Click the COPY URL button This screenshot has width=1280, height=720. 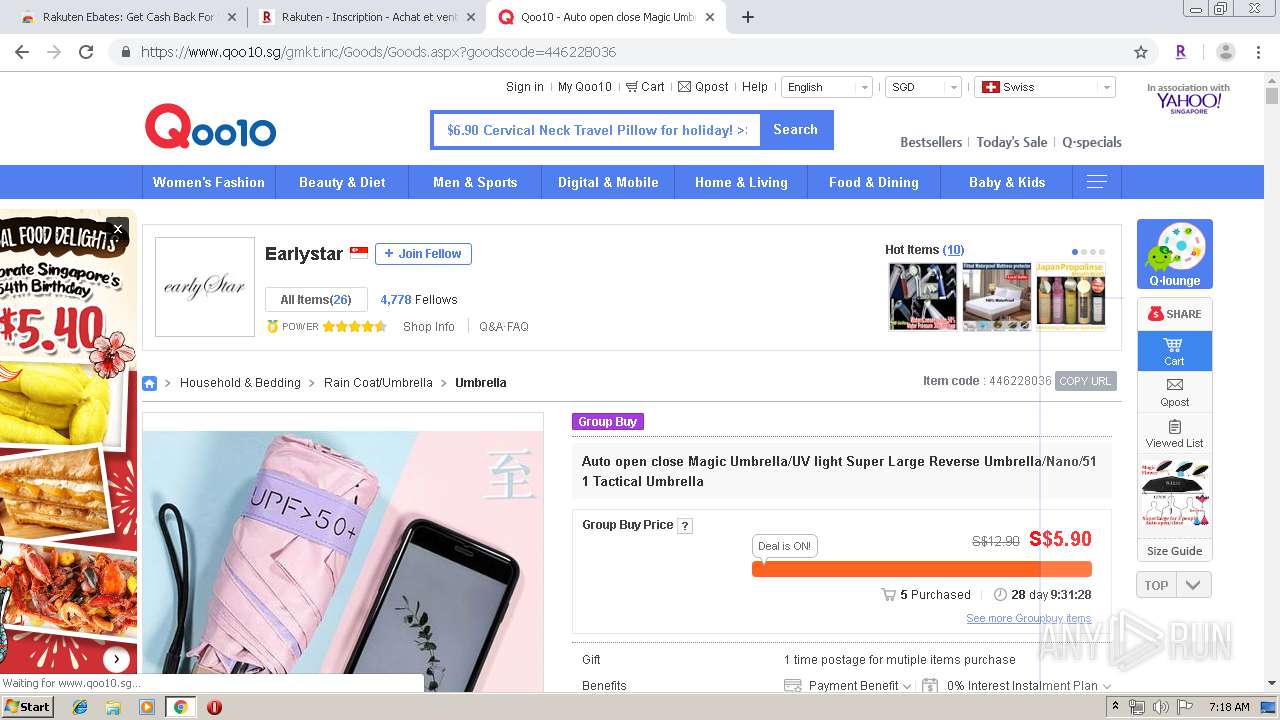pyautogui.click(x=1085, y=381)
